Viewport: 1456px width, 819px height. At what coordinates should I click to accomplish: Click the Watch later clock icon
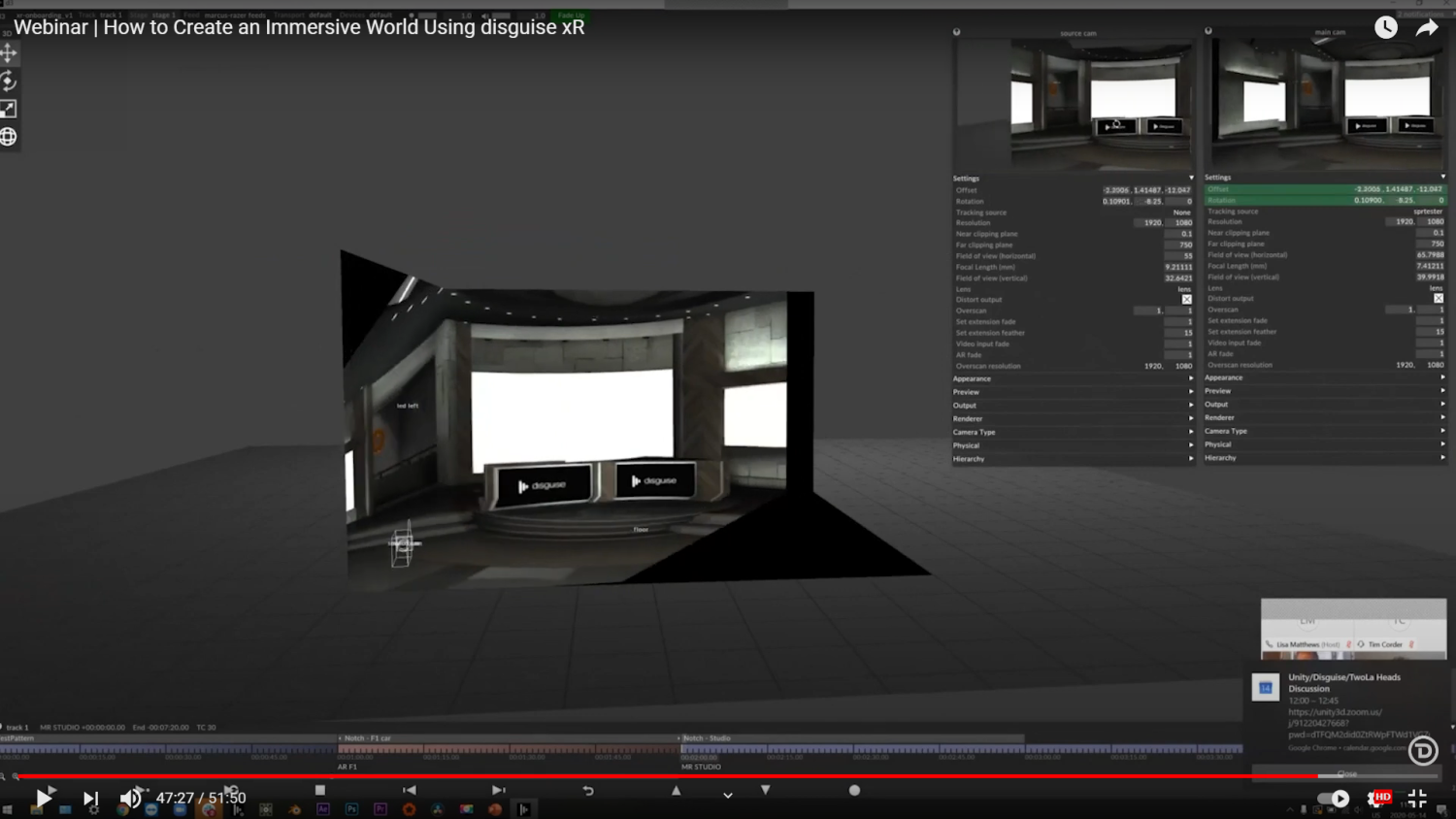(1386, 27)
